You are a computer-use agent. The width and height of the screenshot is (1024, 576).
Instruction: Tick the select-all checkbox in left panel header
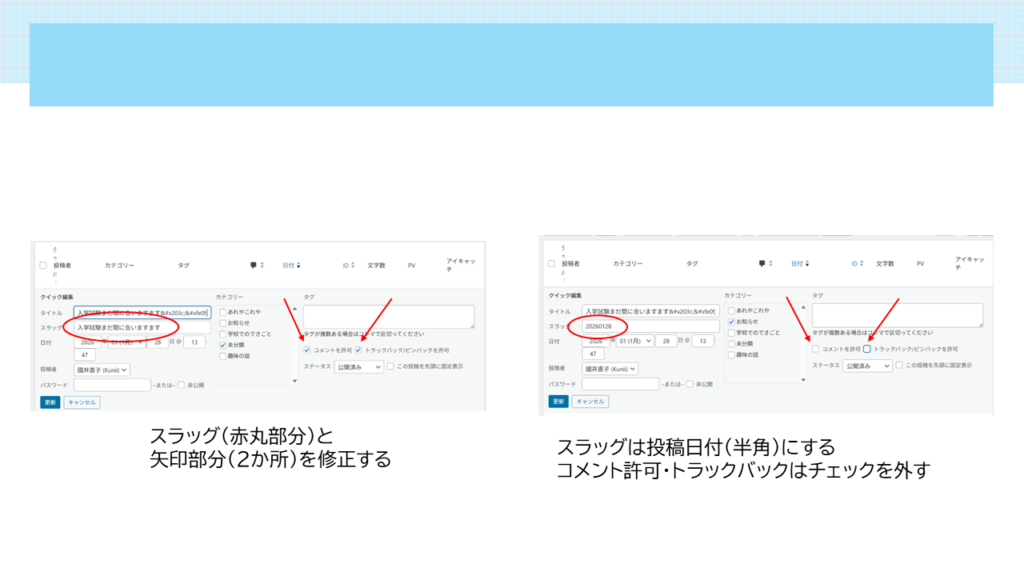pyautogui.click(x=43, y=266)
